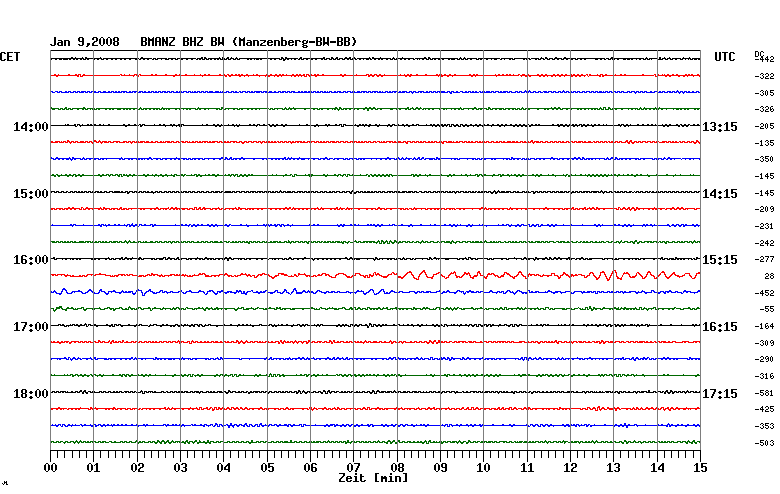Click the DC value "-209"
The image size is (780, 494).
[x=765, y=209]
